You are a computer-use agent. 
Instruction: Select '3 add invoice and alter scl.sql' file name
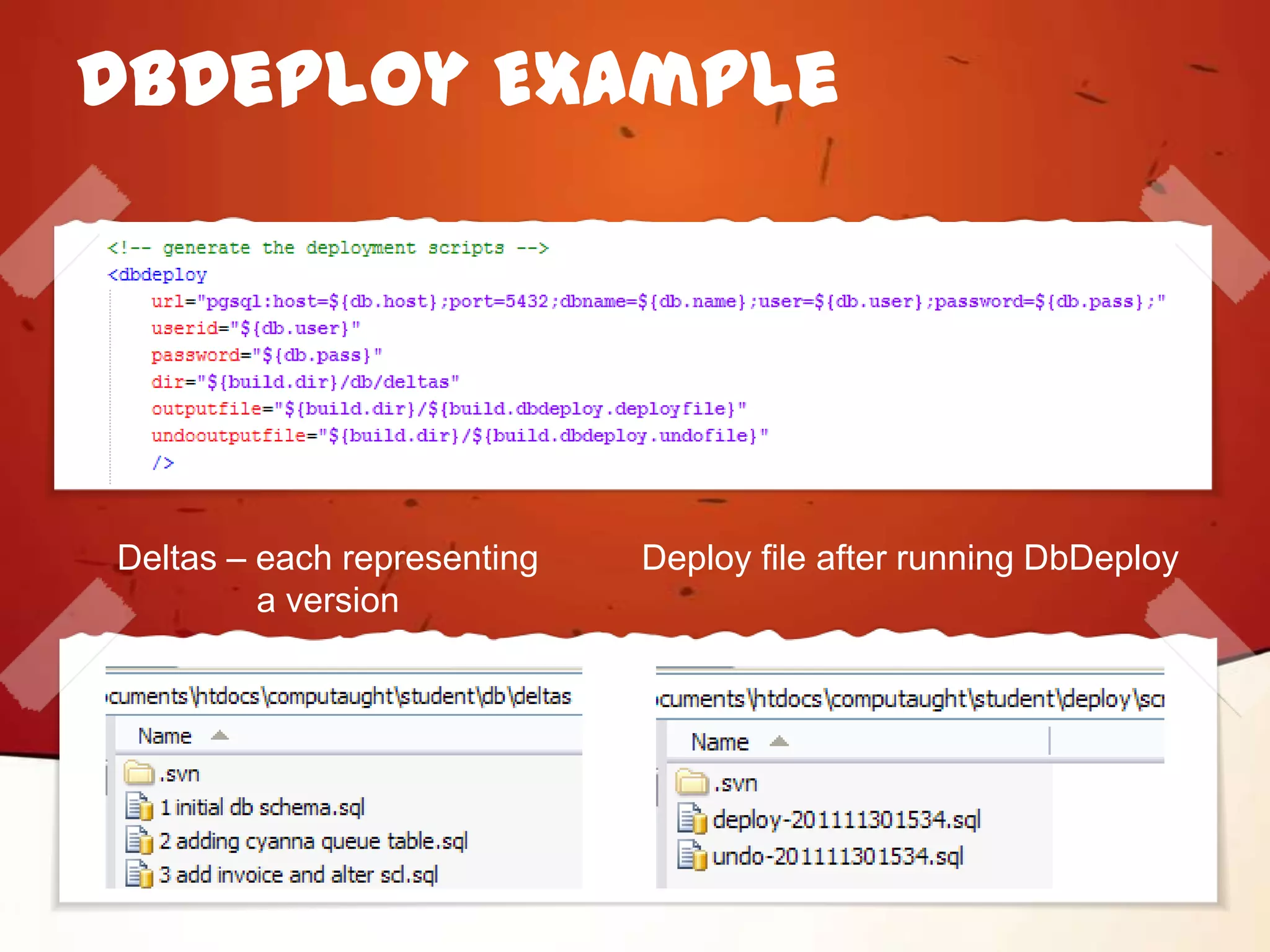coord(298,875)
